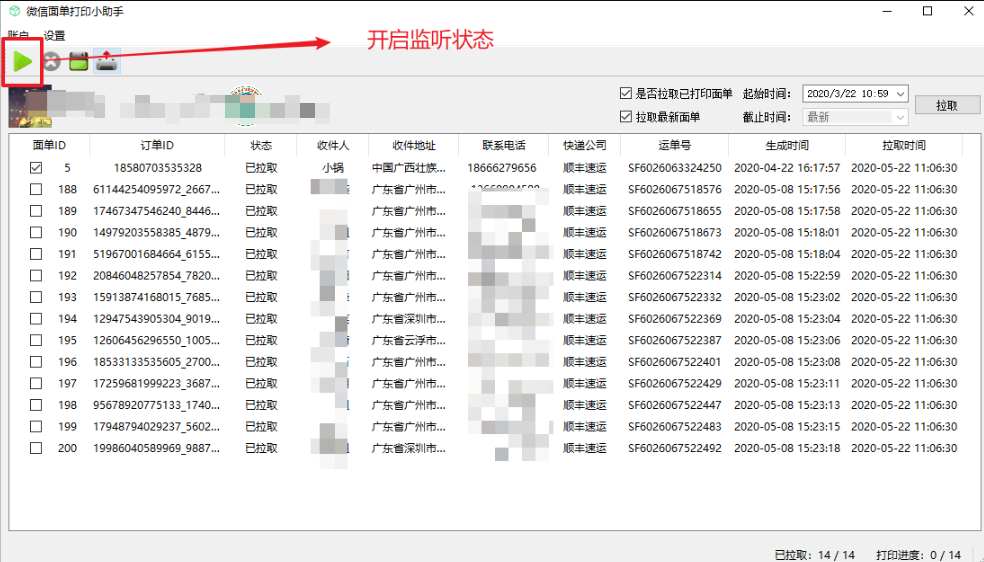
Task: Select order 20846048257854_7820...
Action: (x=156, y=275)
